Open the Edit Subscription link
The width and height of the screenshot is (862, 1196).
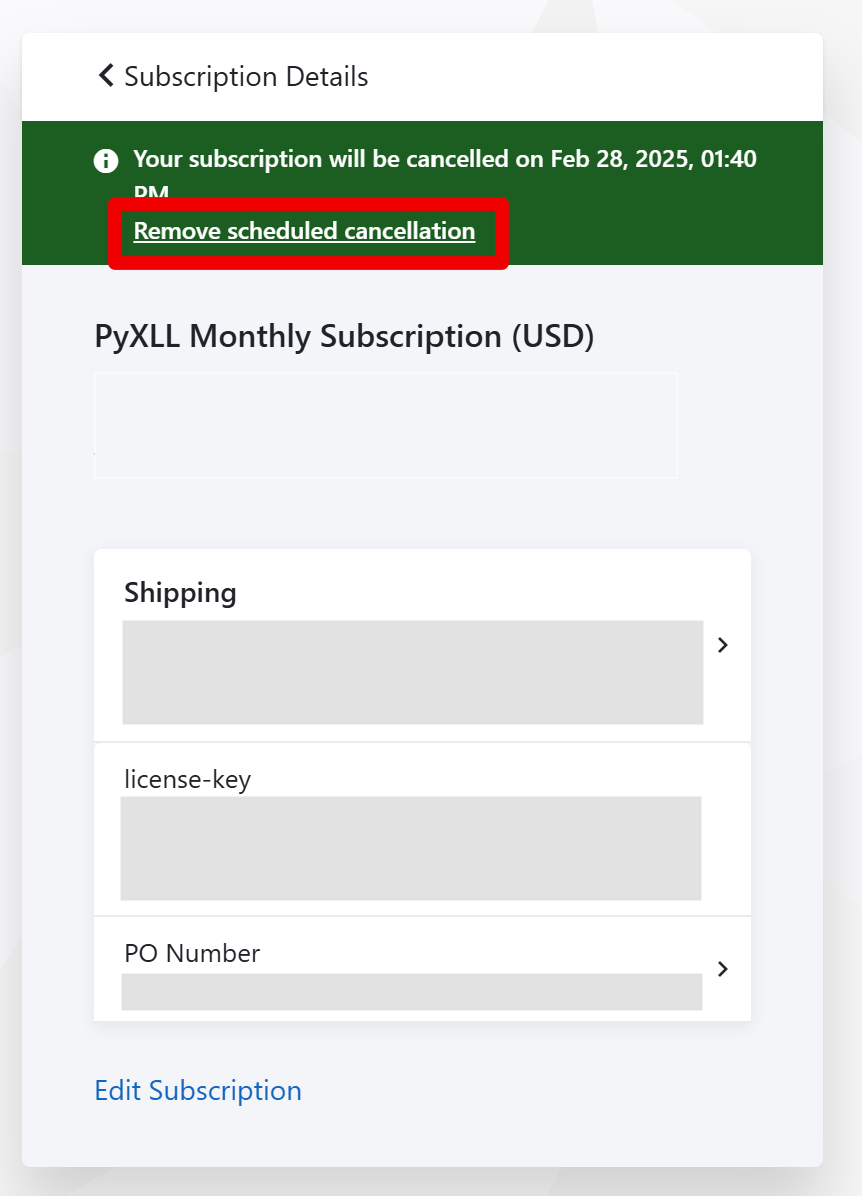coord(198,1091)
